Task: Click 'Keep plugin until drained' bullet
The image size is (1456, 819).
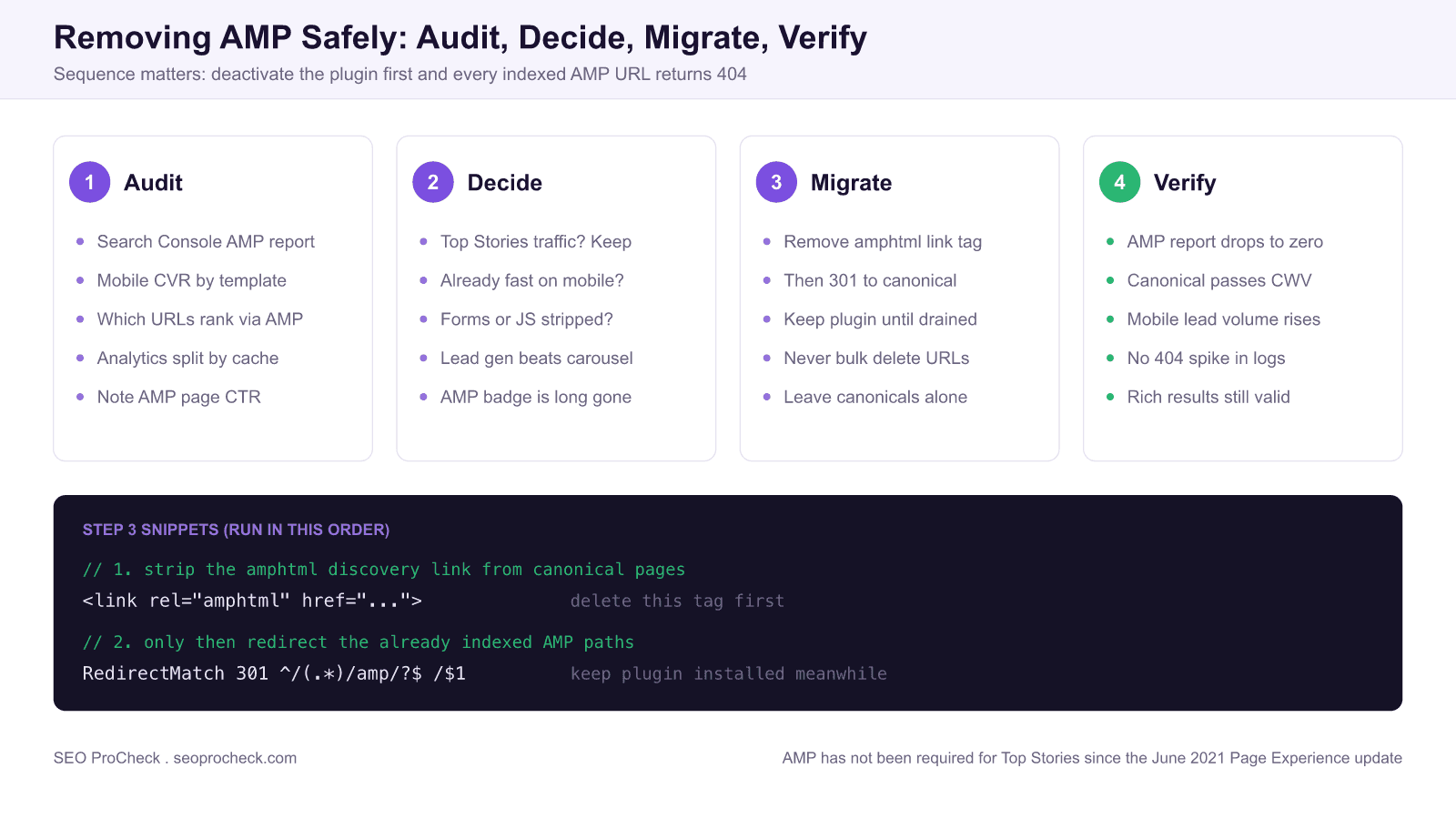Action: (880, 319)
